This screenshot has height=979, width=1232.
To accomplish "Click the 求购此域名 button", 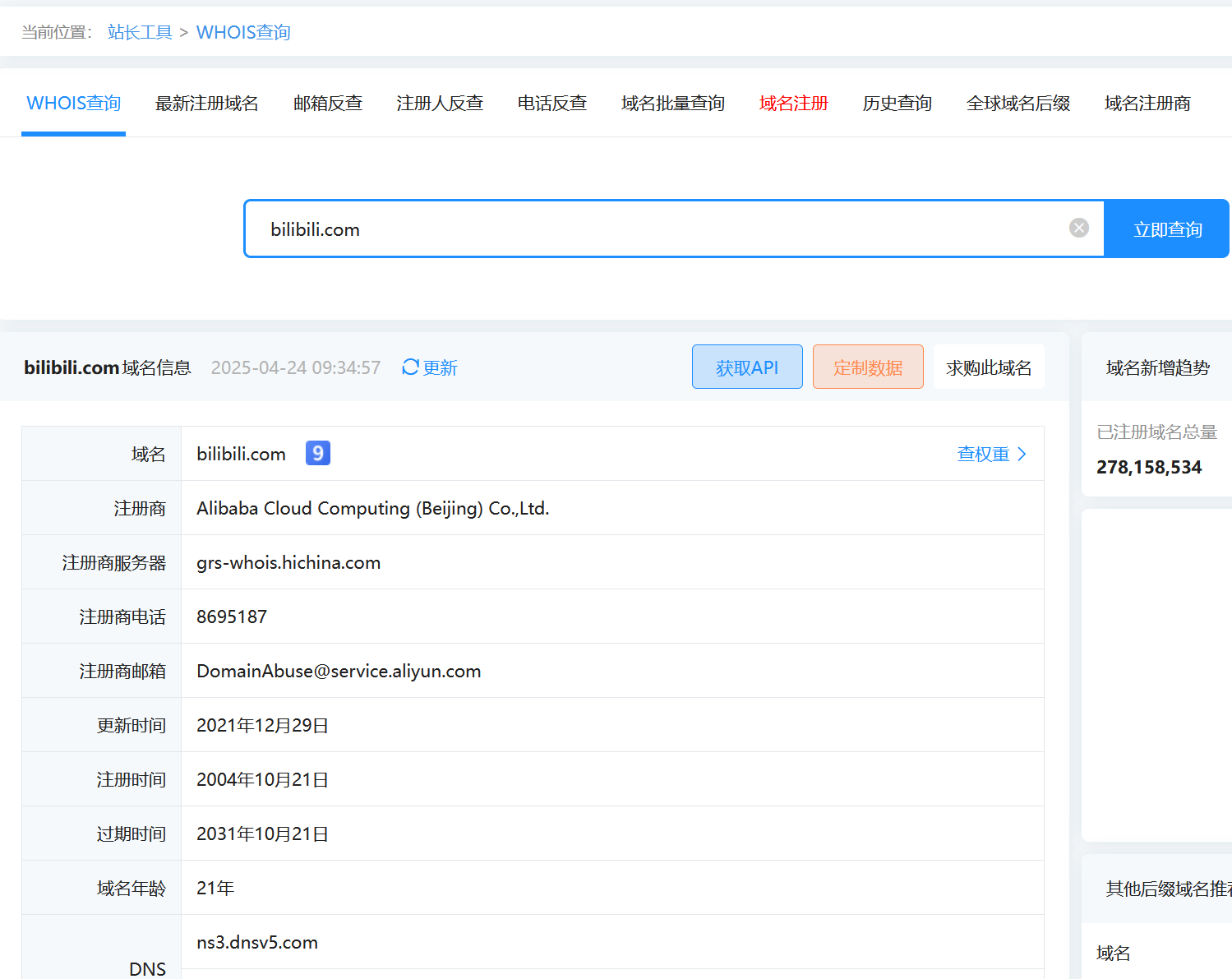I will pos(989,367).
